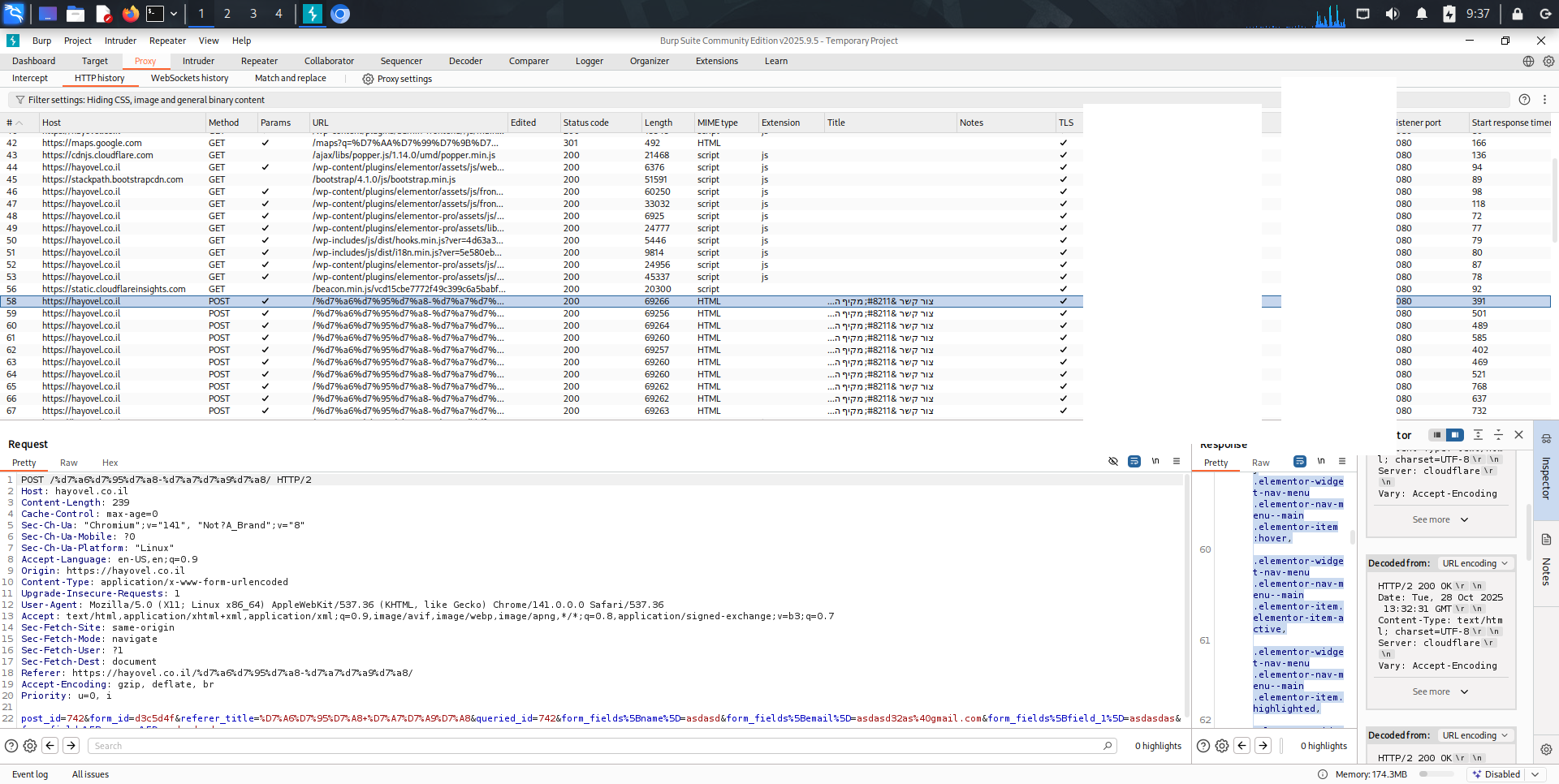This screenshot has height=784, width=1559.
Task: Toggle hiding non-printable characters in Request
Action: coord(1113,461)
